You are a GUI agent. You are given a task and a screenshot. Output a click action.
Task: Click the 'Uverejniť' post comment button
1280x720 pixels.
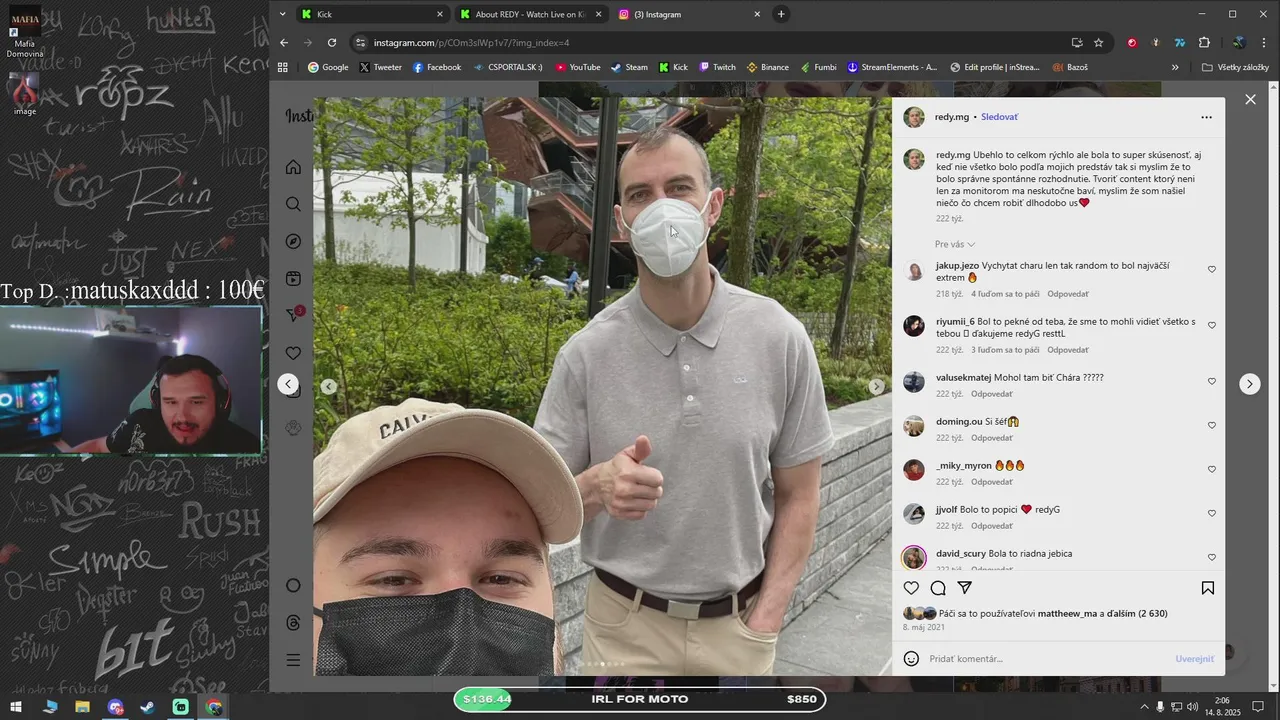(x=1194, y=658)
